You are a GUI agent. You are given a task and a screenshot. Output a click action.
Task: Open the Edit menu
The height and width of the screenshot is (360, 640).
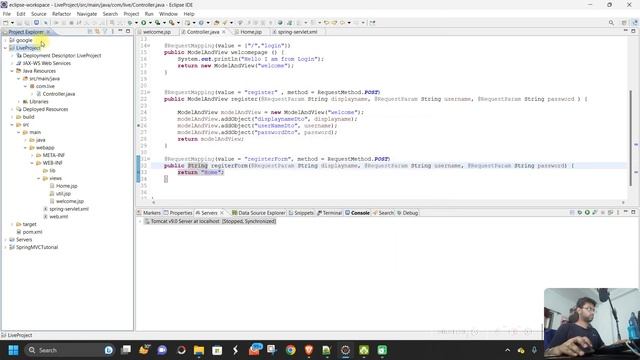21,14
